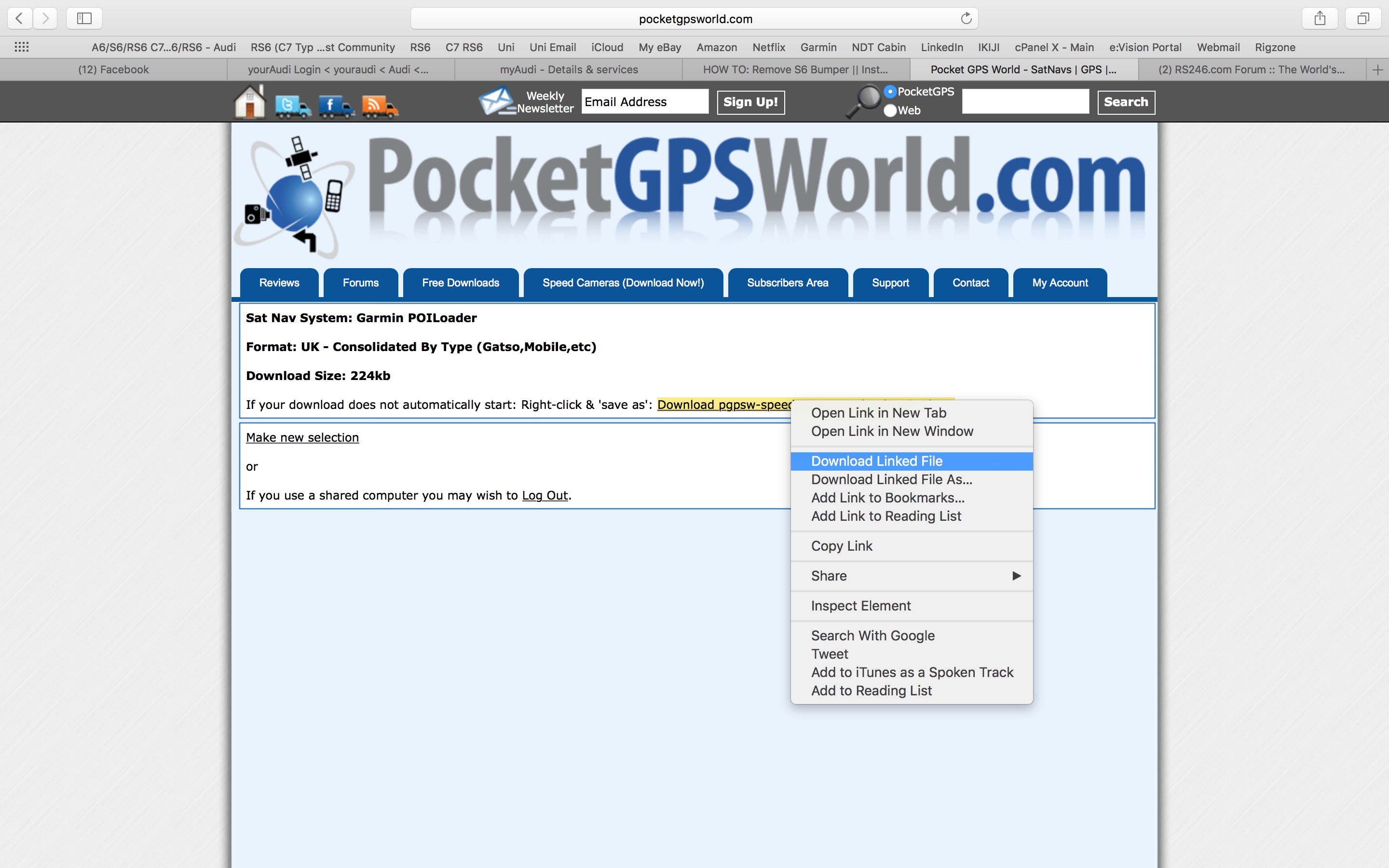This screenshot has height=868, width=1389.
Task: Open a new tab with plus button
Action: coord(1377,69)
